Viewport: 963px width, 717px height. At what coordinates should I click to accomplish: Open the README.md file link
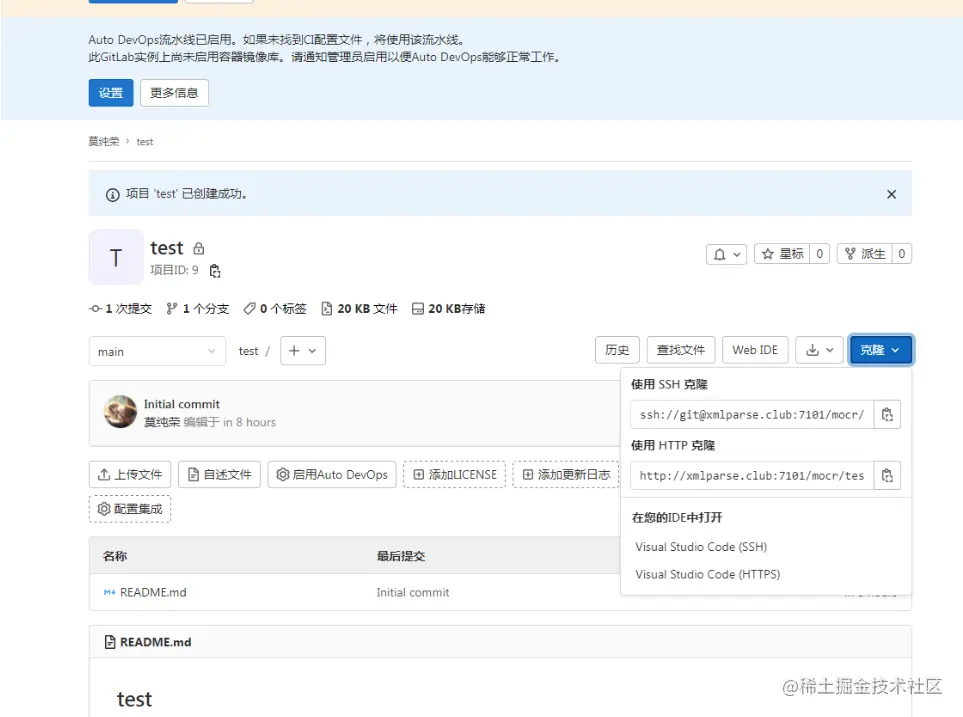coord(152,592)
